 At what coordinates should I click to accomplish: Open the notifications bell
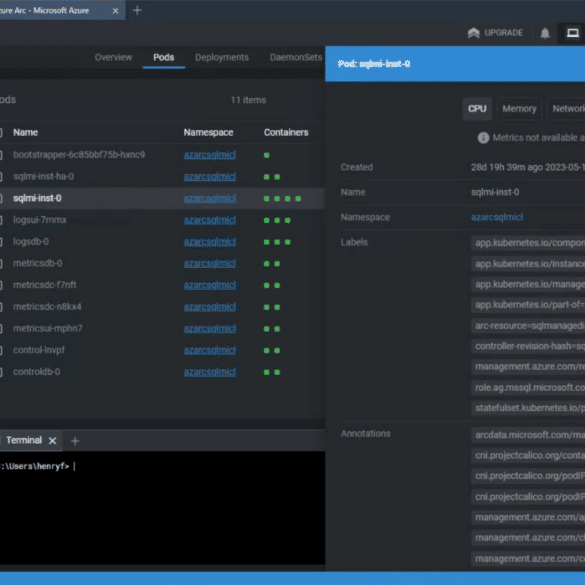click(x=545, y=33)
